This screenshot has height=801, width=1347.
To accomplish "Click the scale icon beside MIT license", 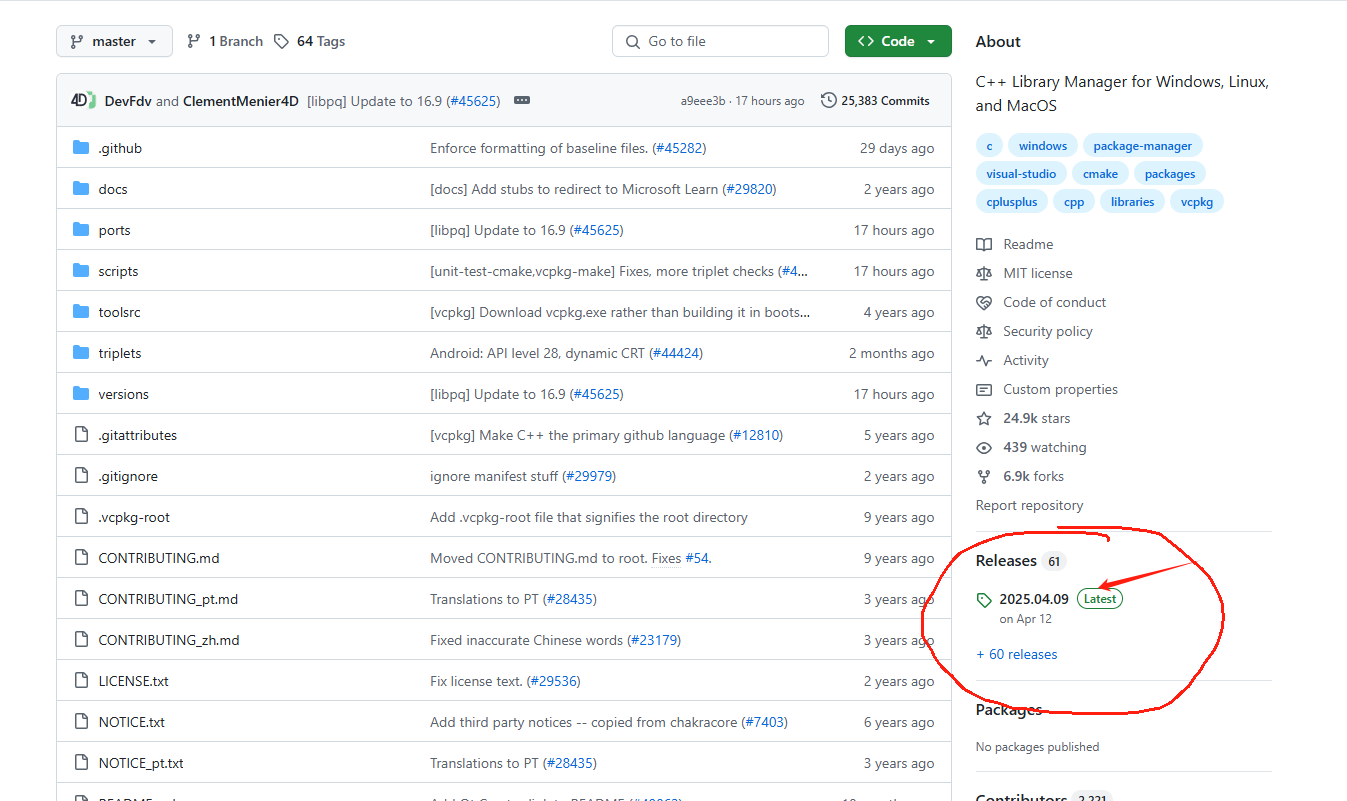I will 984,273.
